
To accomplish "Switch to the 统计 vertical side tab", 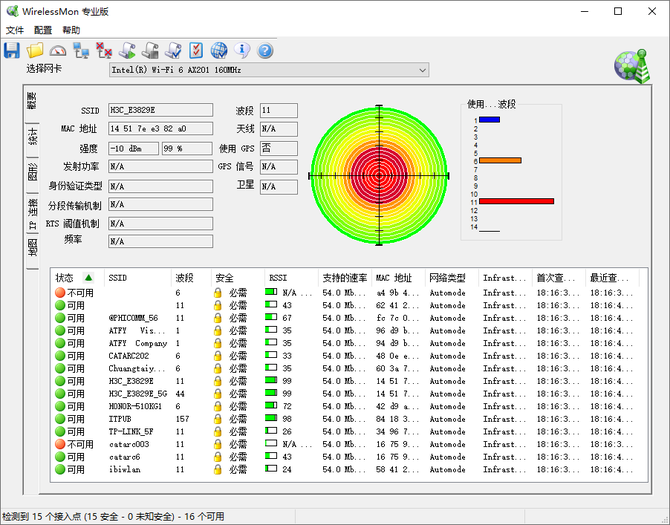I will tap(32, 137).
